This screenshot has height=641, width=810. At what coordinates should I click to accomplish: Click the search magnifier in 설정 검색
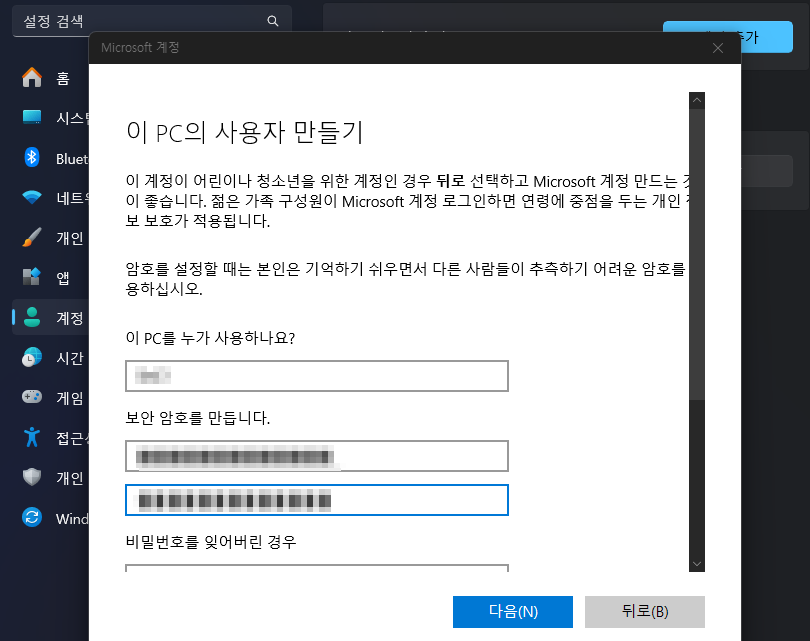(x=272, y=20)
